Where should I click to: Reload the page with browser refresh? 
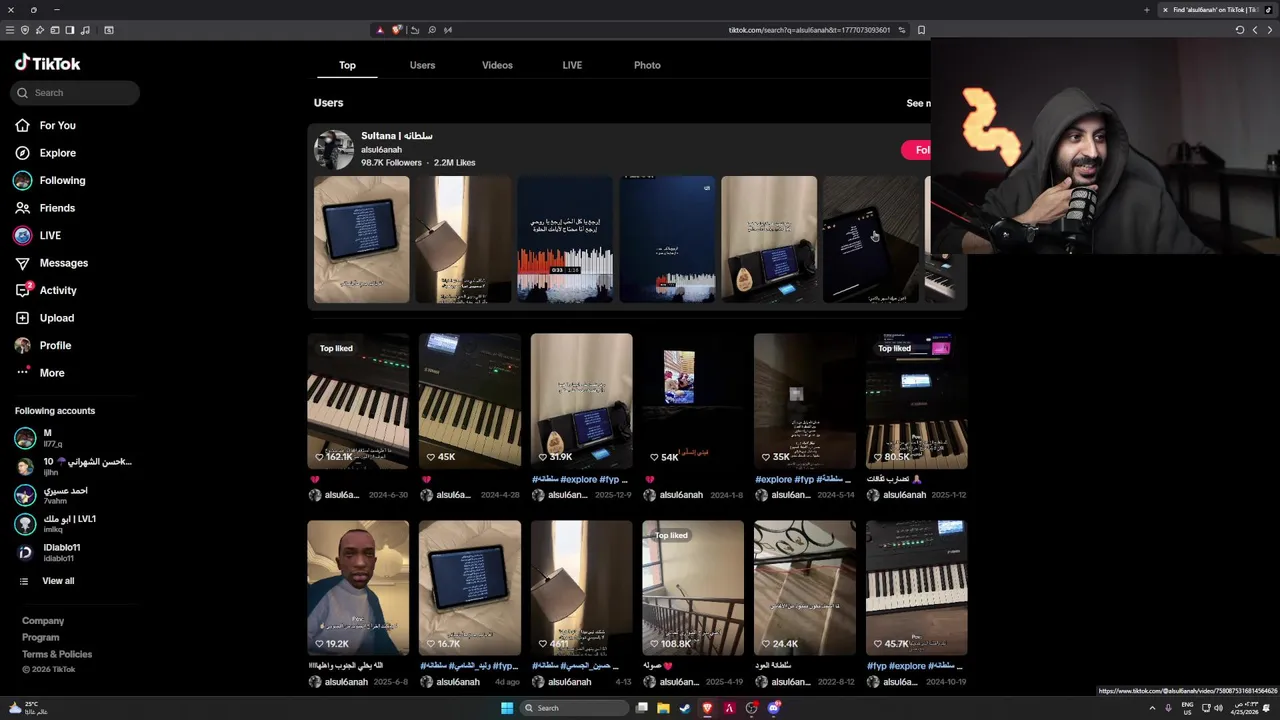[x=1240, y=30]
